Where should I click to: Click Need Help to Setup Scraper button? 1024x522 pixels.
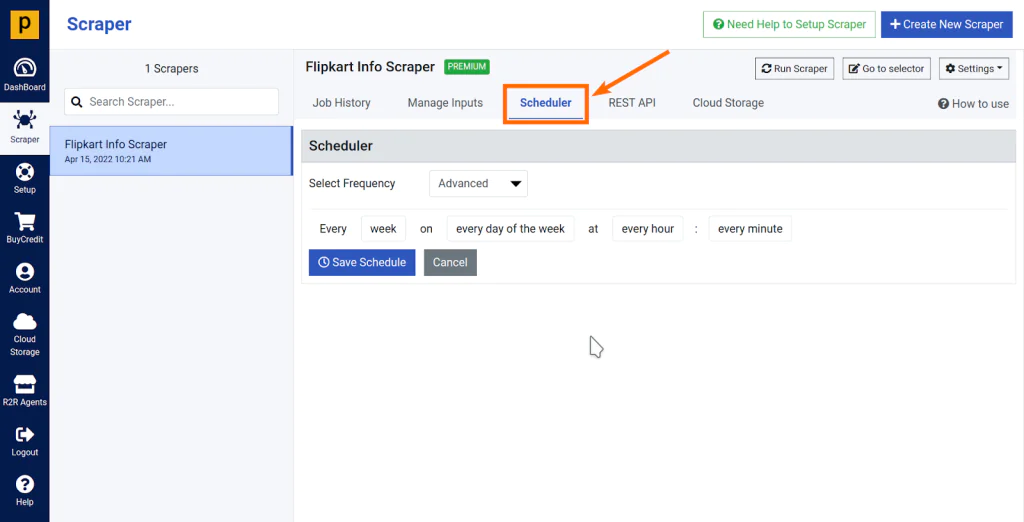point(789,24)
